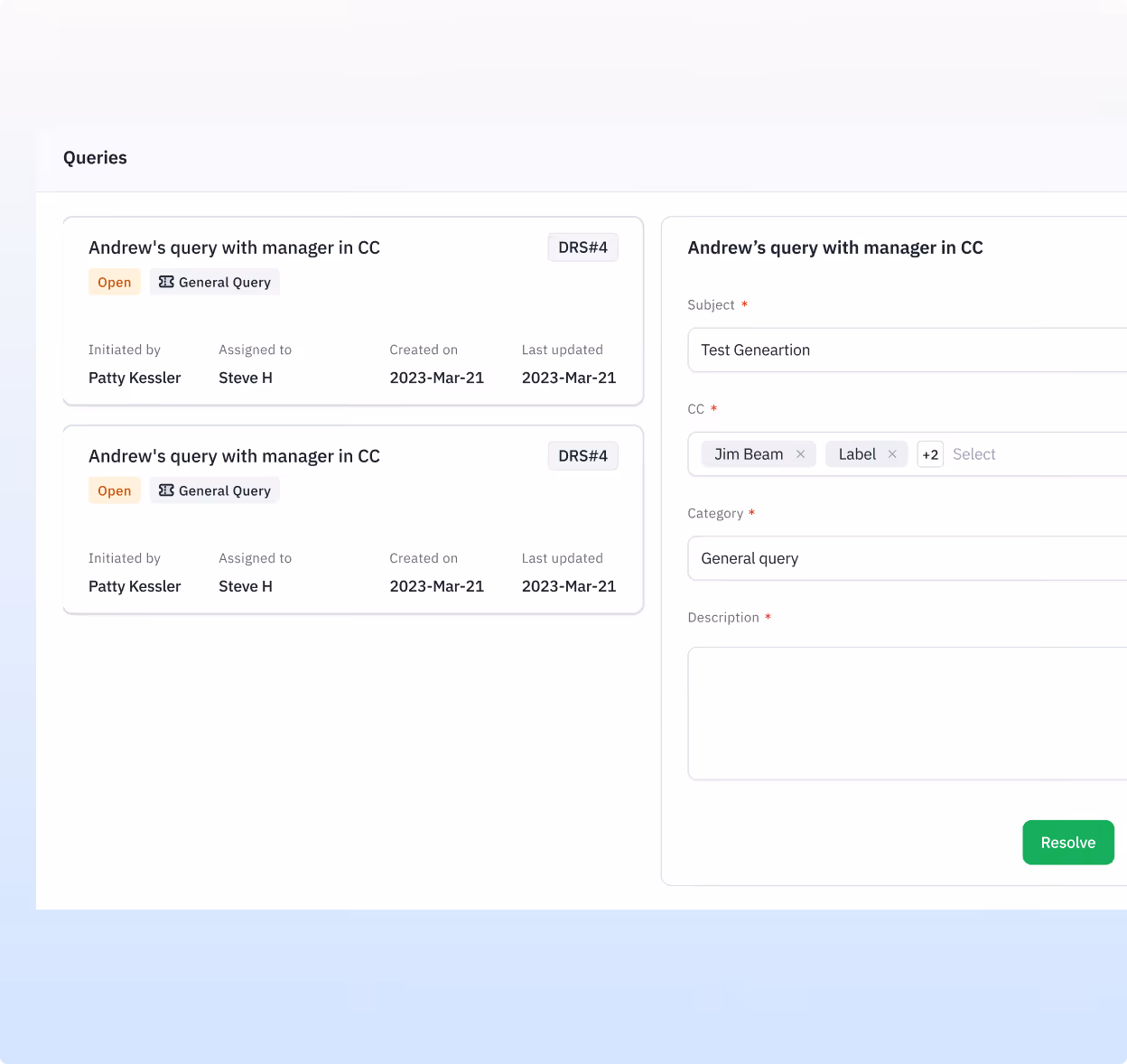The image size is (1127, 1064).
Task: Click Steve H in the first card
Action: click(x=246, y=378)
